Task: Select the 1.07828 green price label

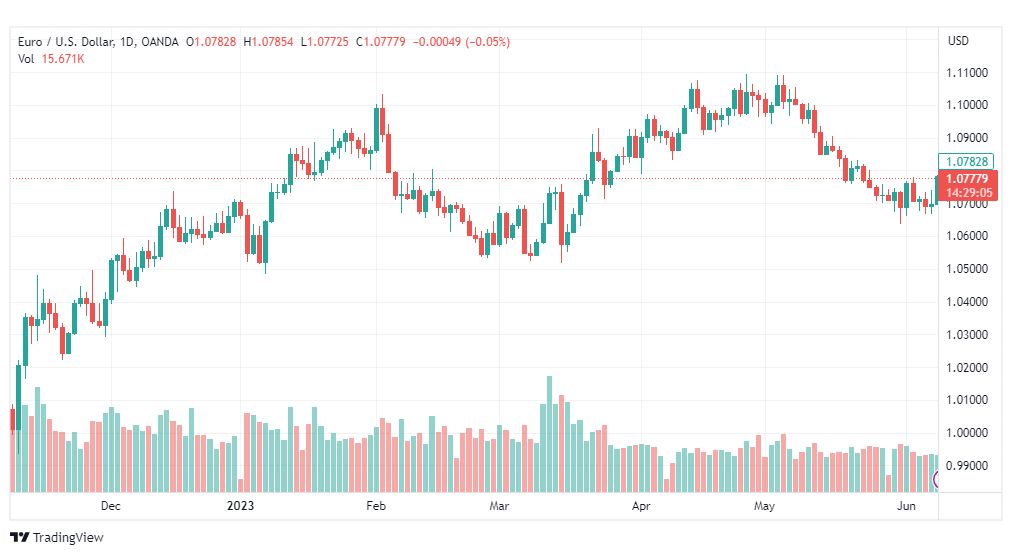Action: tap(966, 161)
